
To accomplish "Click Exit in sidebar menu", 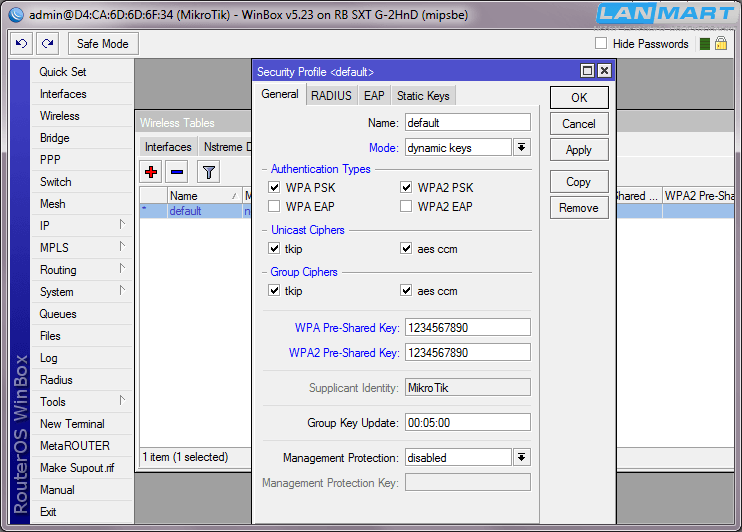I will click(x=81, y=512).
